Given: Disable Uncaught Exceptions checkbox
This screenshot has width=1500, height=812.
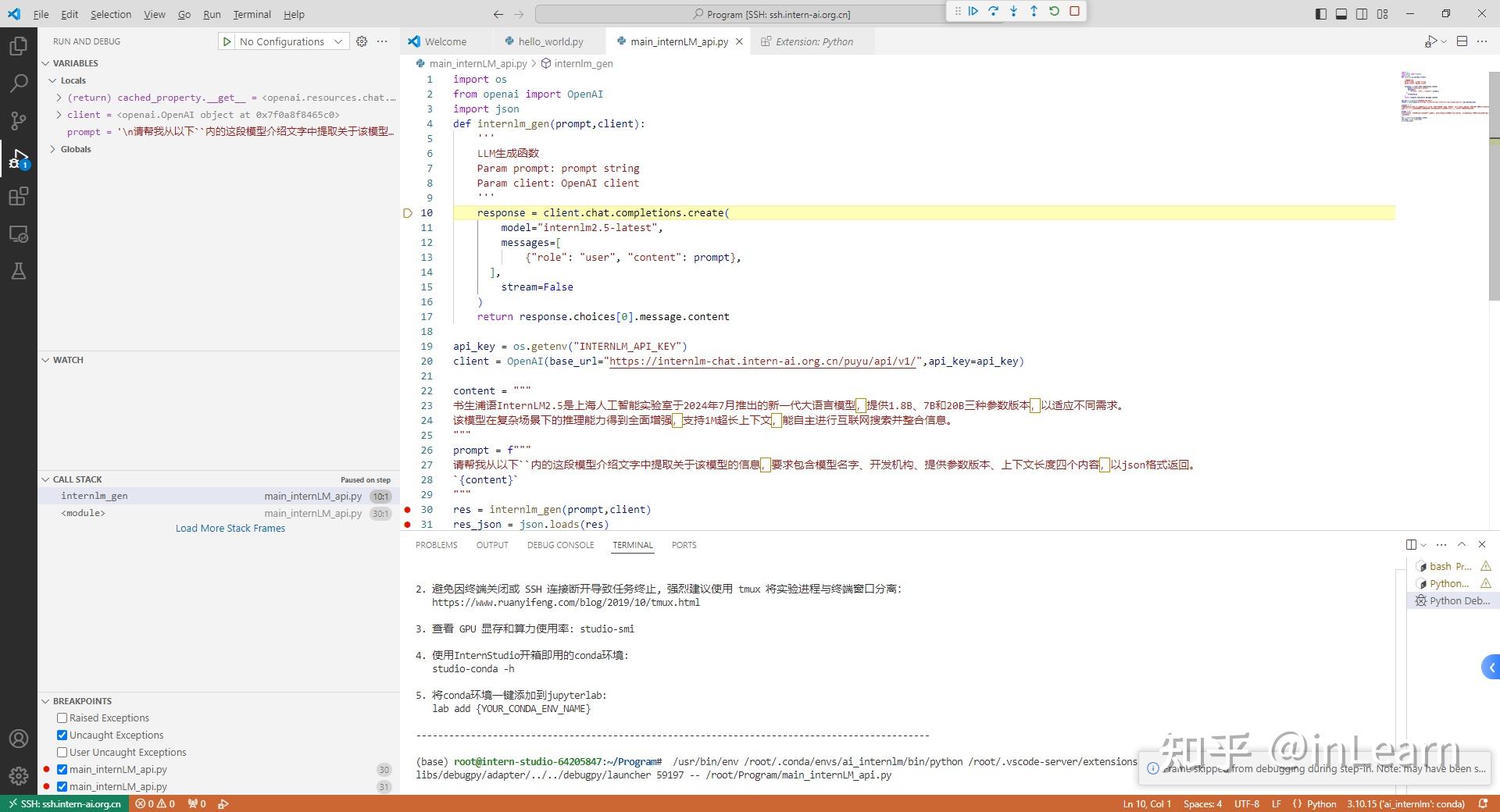Looking at the screenshot, I should pos(62,735).
